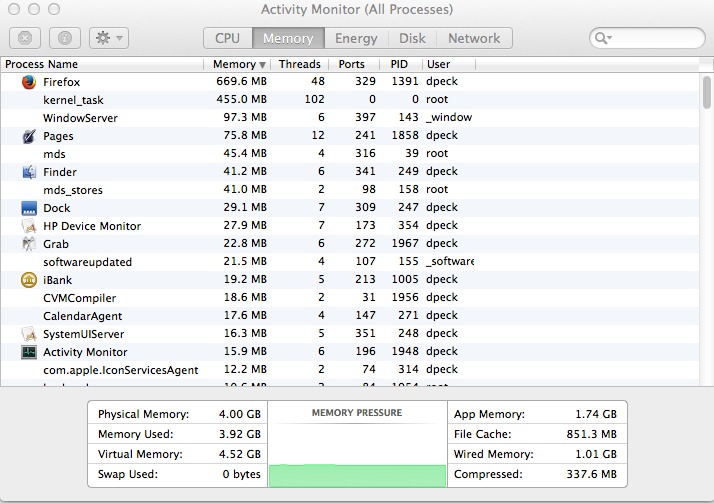Select the Pages app icon
The image size is (714, 503).
29,136
